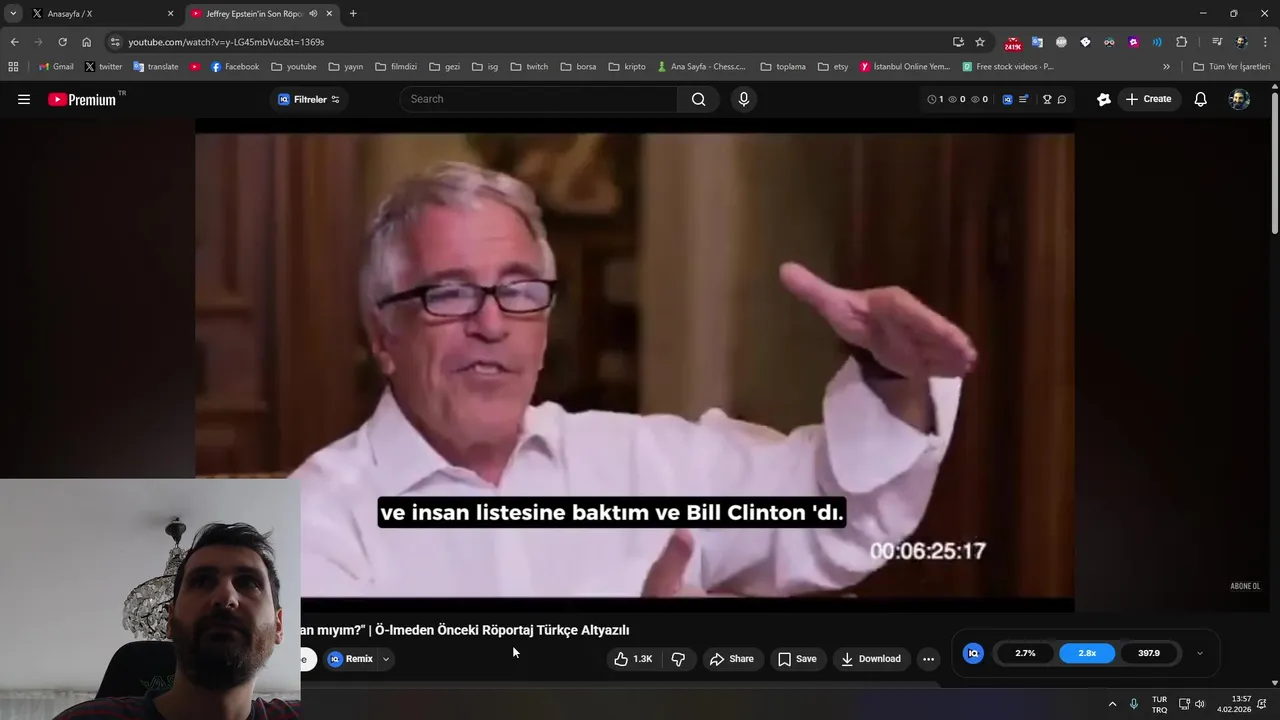Share the video
The height and width of the screenshot is (720, 1280).
pos(731,659)
